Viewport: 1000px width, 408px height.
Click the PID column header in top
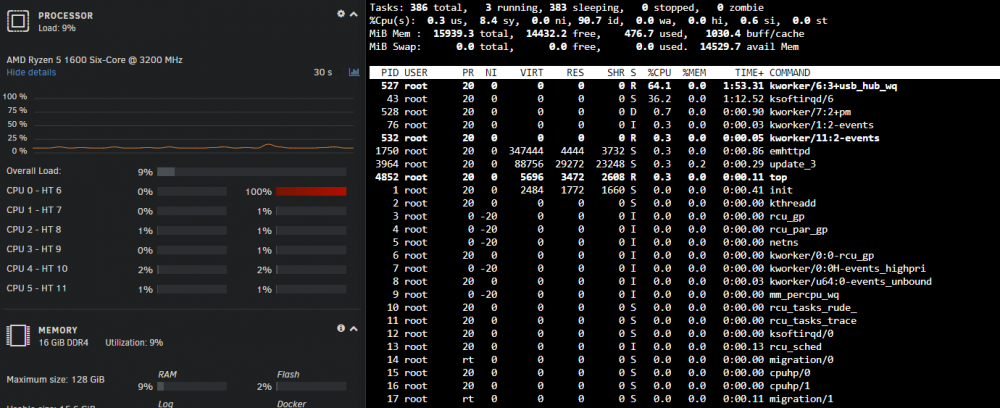388,73
